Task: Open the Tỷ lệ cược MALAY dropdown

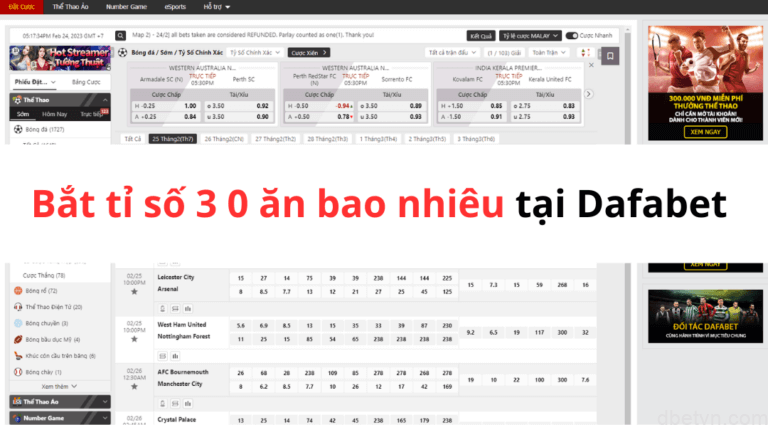Action: click(x=530, y=36)
